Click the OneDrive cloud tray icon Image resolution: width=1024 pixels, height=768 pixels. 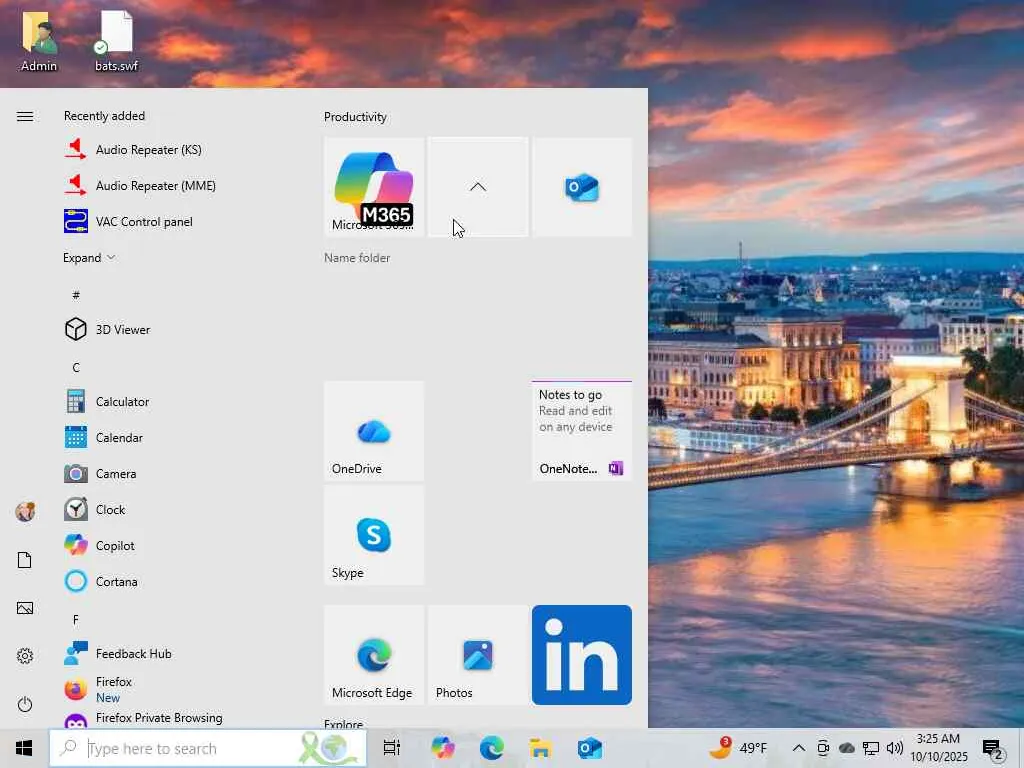[846, 748]
